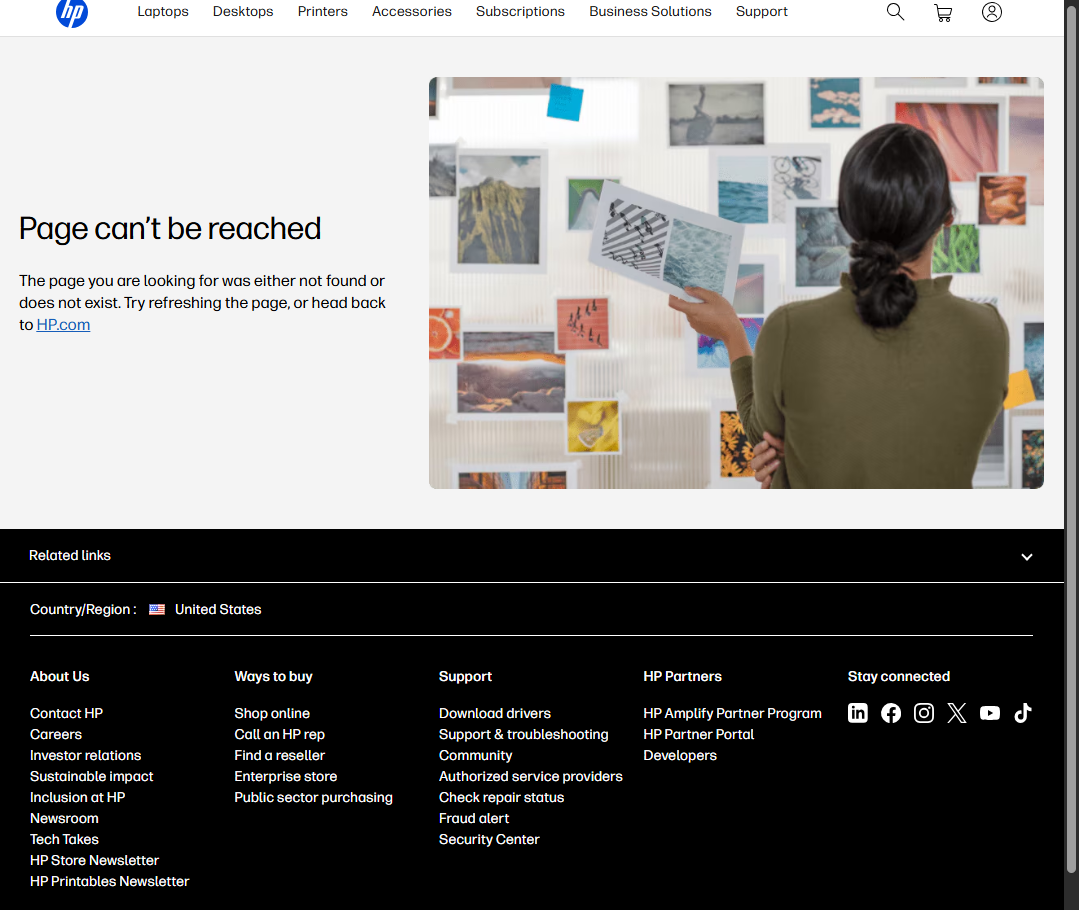Screen dimensions: 1079x910
Task: Open Security Center link
Action: click(x=489, y=839)
